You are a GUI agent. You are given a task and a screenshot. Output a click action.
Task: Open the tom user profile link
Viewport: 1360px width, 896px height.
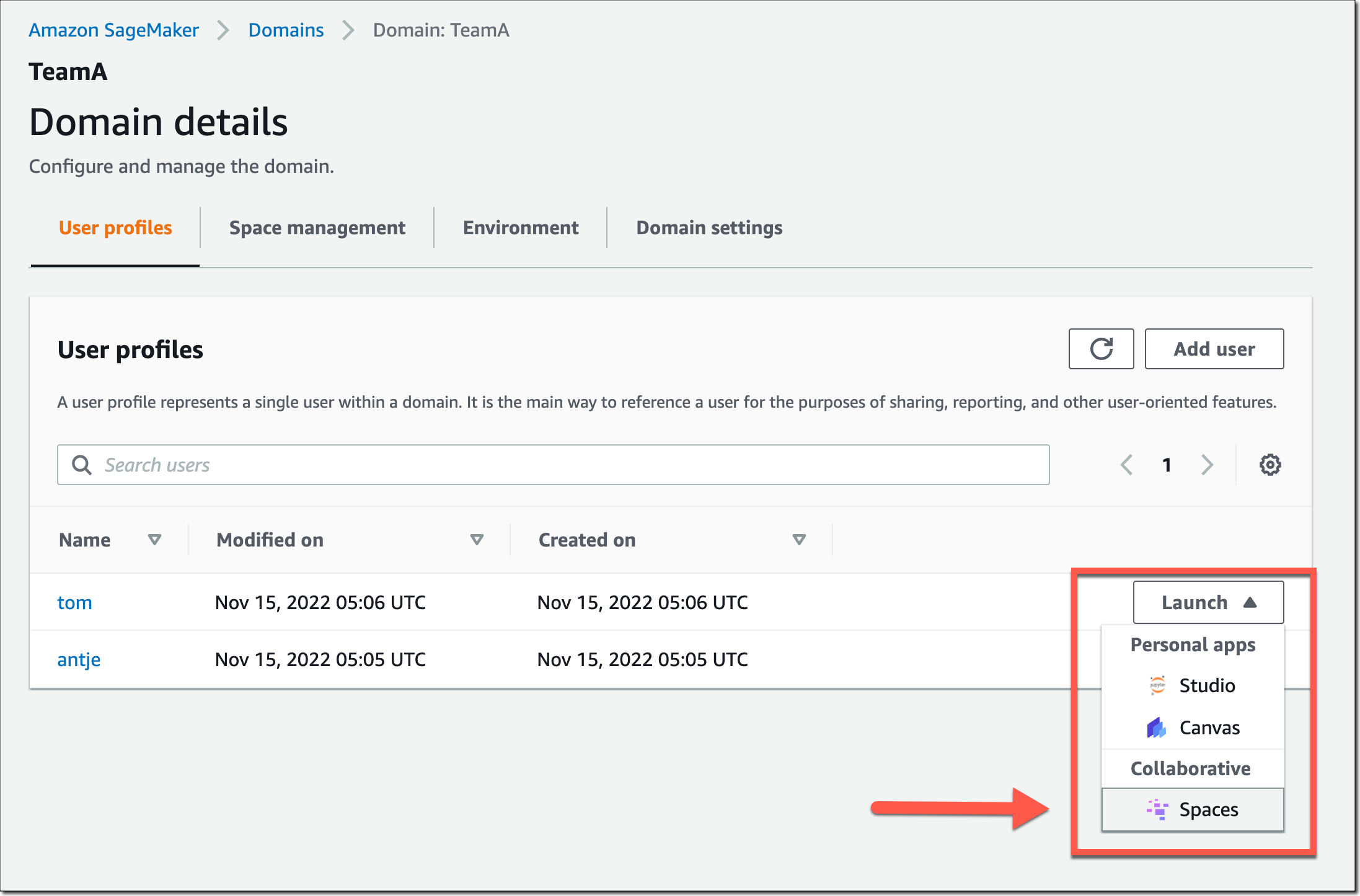tap(74, 602)
